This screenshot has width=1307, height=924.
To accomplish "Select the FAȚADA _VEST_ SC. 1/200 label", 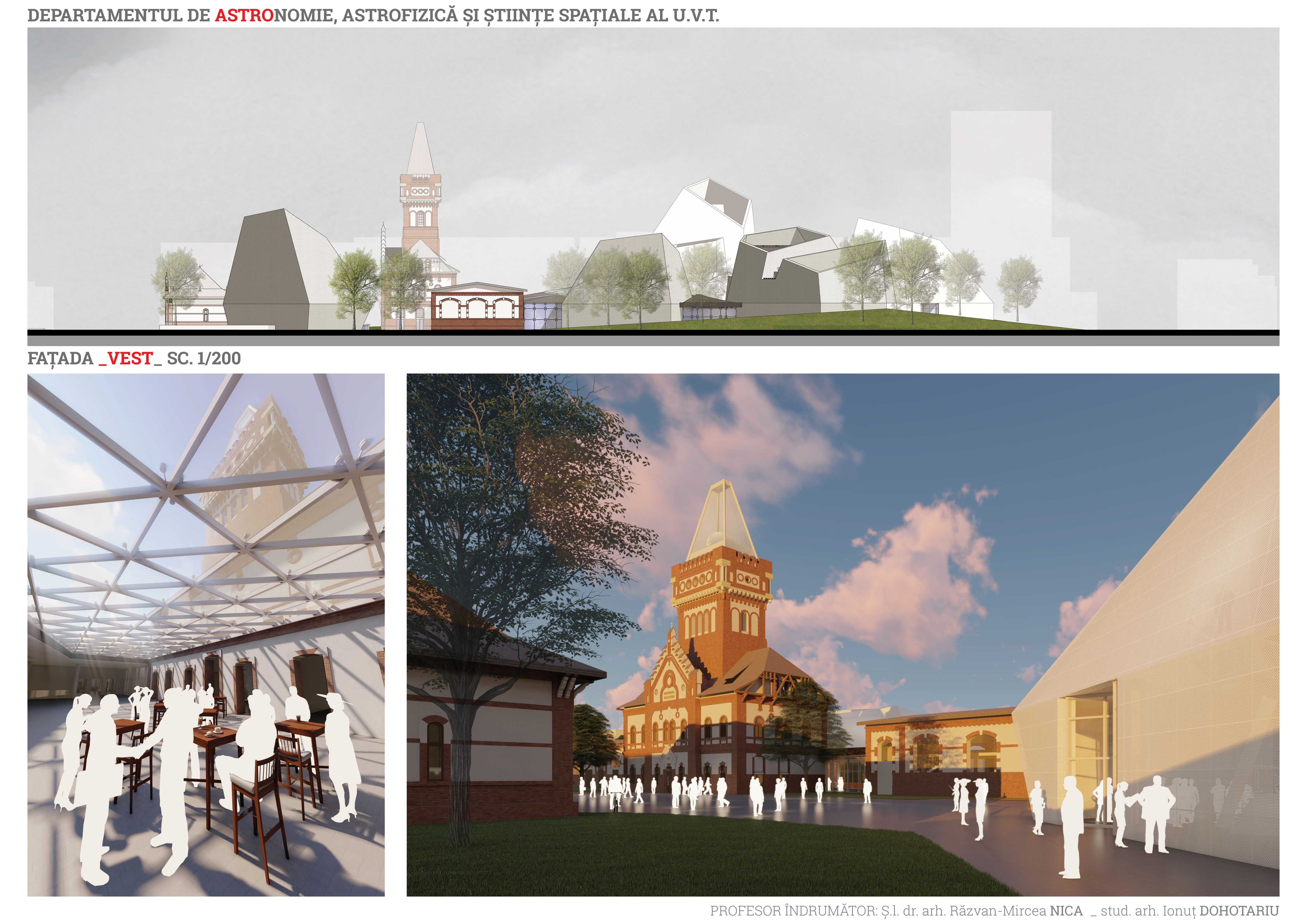I will 134,358.
